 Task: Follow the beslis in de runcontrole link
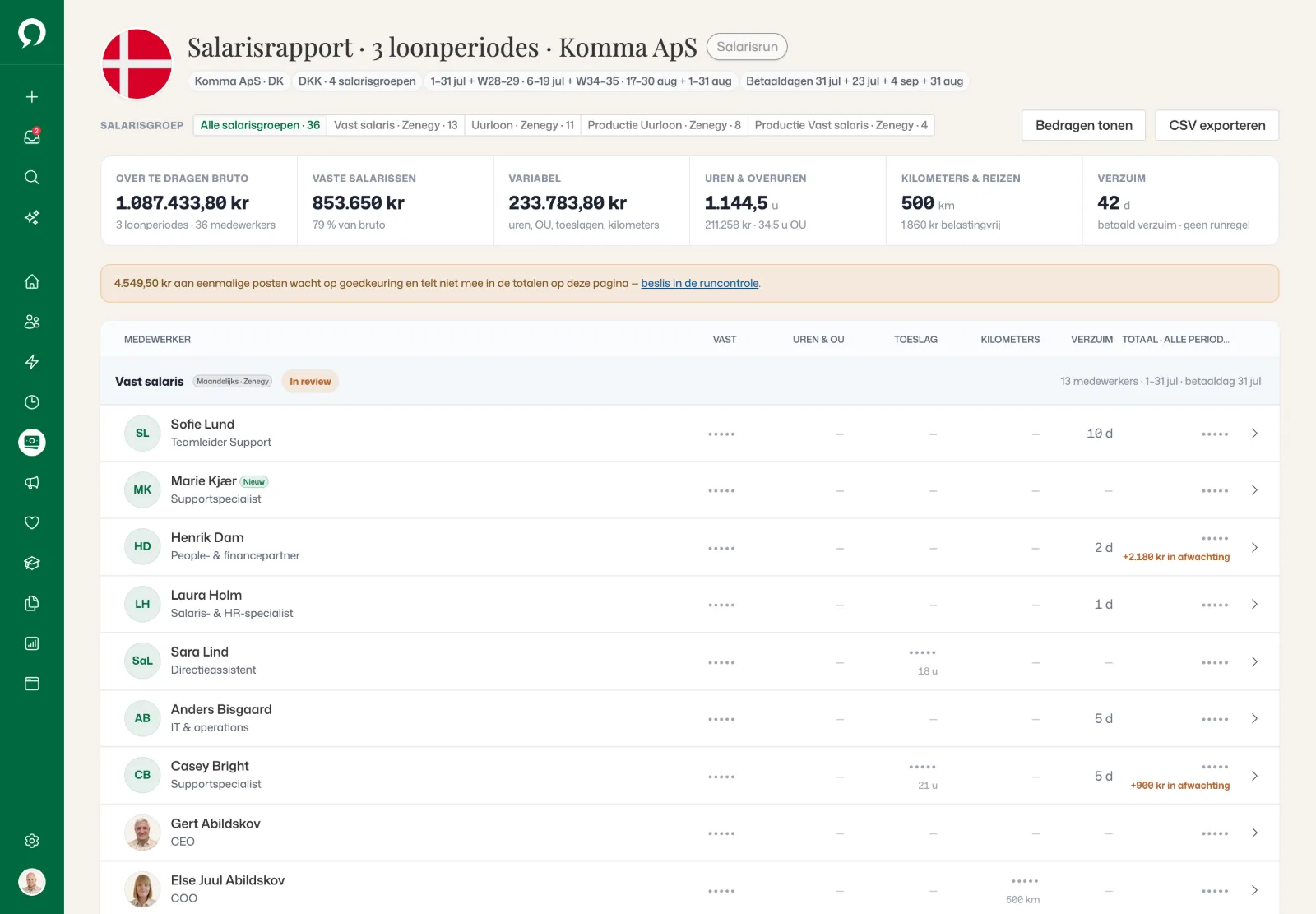tap(700, 283)
